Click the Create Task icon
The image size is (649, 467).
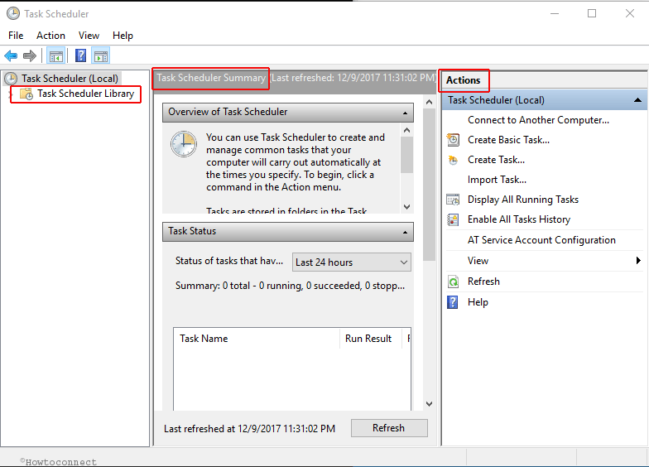(453, 160)
